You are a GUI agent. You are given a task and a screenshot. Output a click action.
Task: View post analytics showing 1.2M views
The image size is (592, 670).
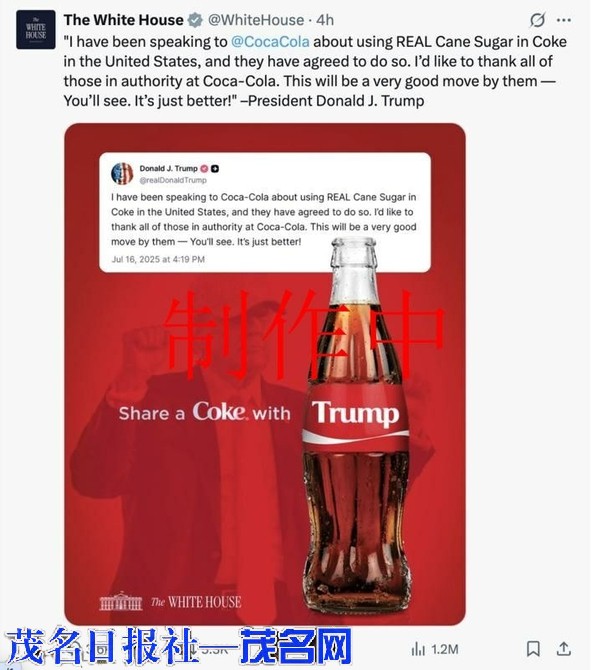pyautogui.click(x=435, y=649)
